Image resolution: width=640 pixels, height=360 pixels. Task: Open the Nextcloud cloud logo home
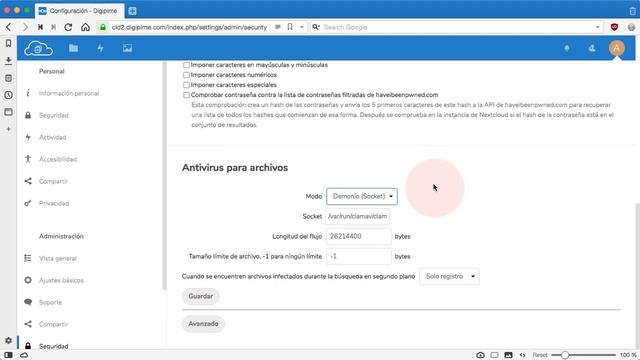point(38,48)
